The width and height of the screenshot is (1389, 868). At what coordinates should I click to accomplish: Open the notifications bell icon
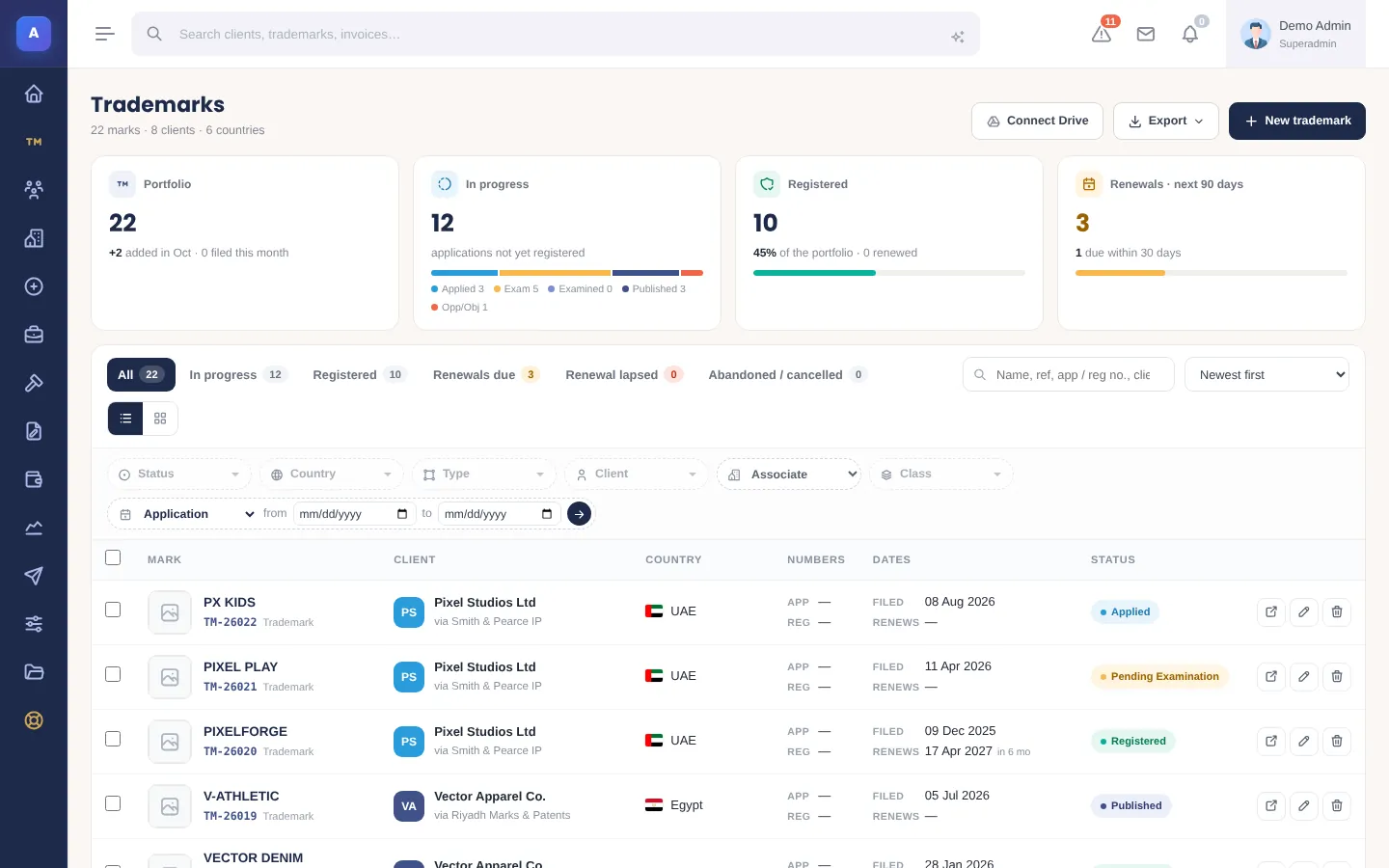coord(1190,34)
